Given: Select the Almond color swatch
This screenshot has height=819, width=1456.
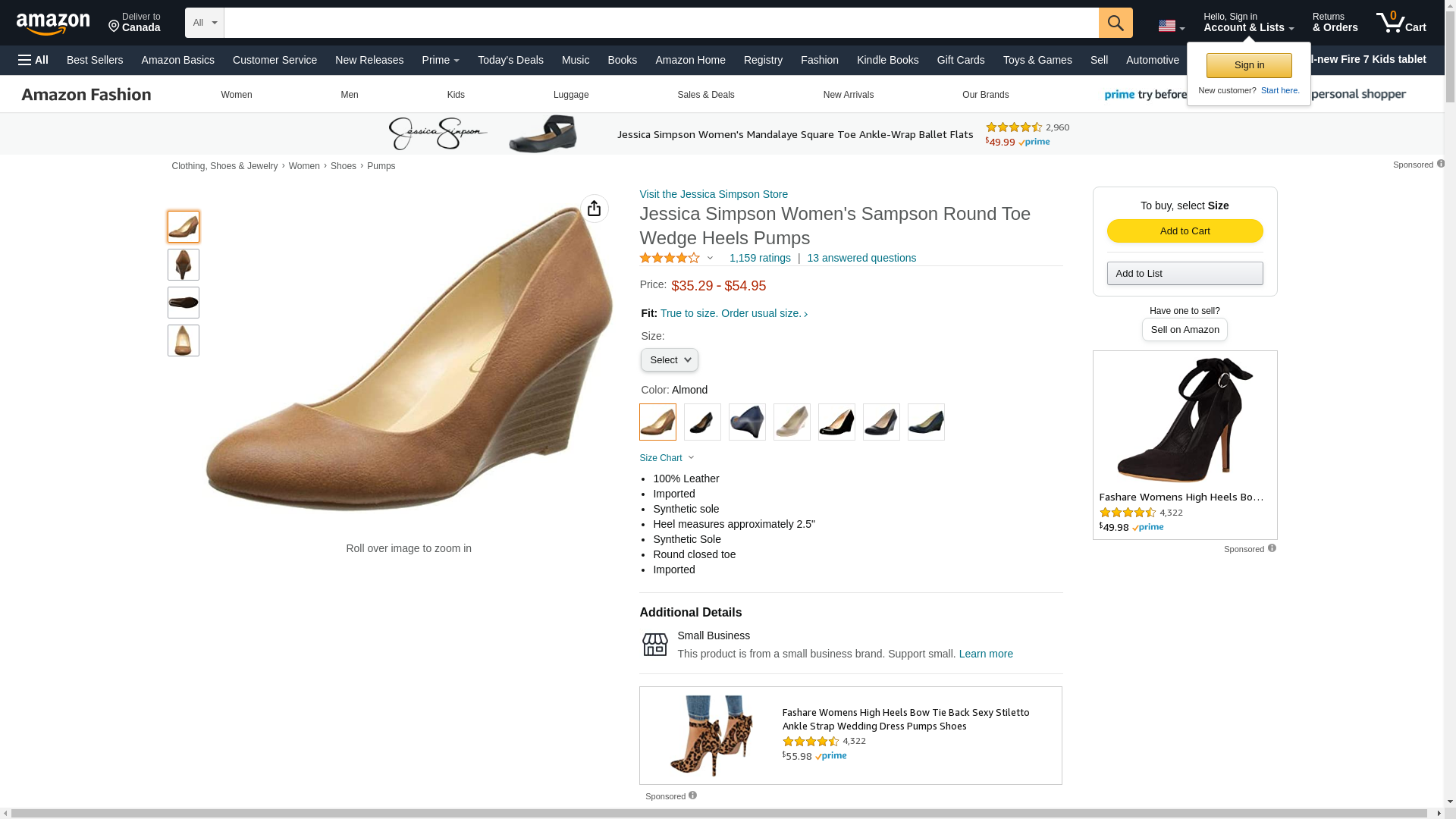Looking at the screenshot, I should tap(657, 422).
